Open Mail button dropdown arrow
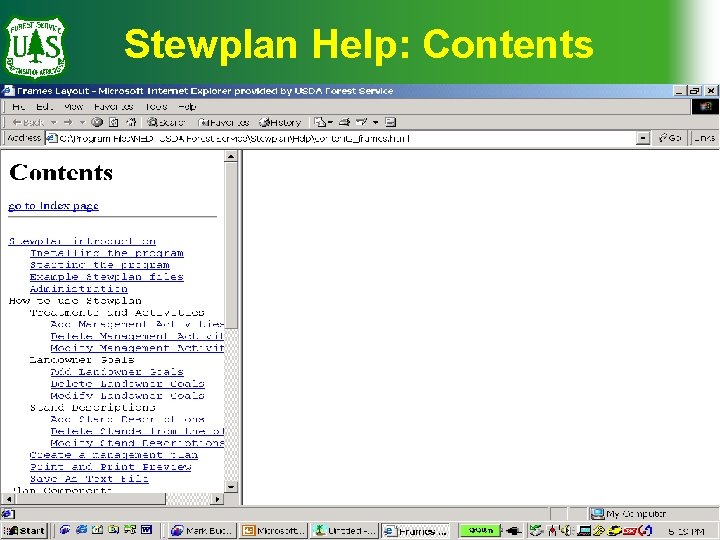This screenshot has width=720, height=540. (x=330, y=122)
